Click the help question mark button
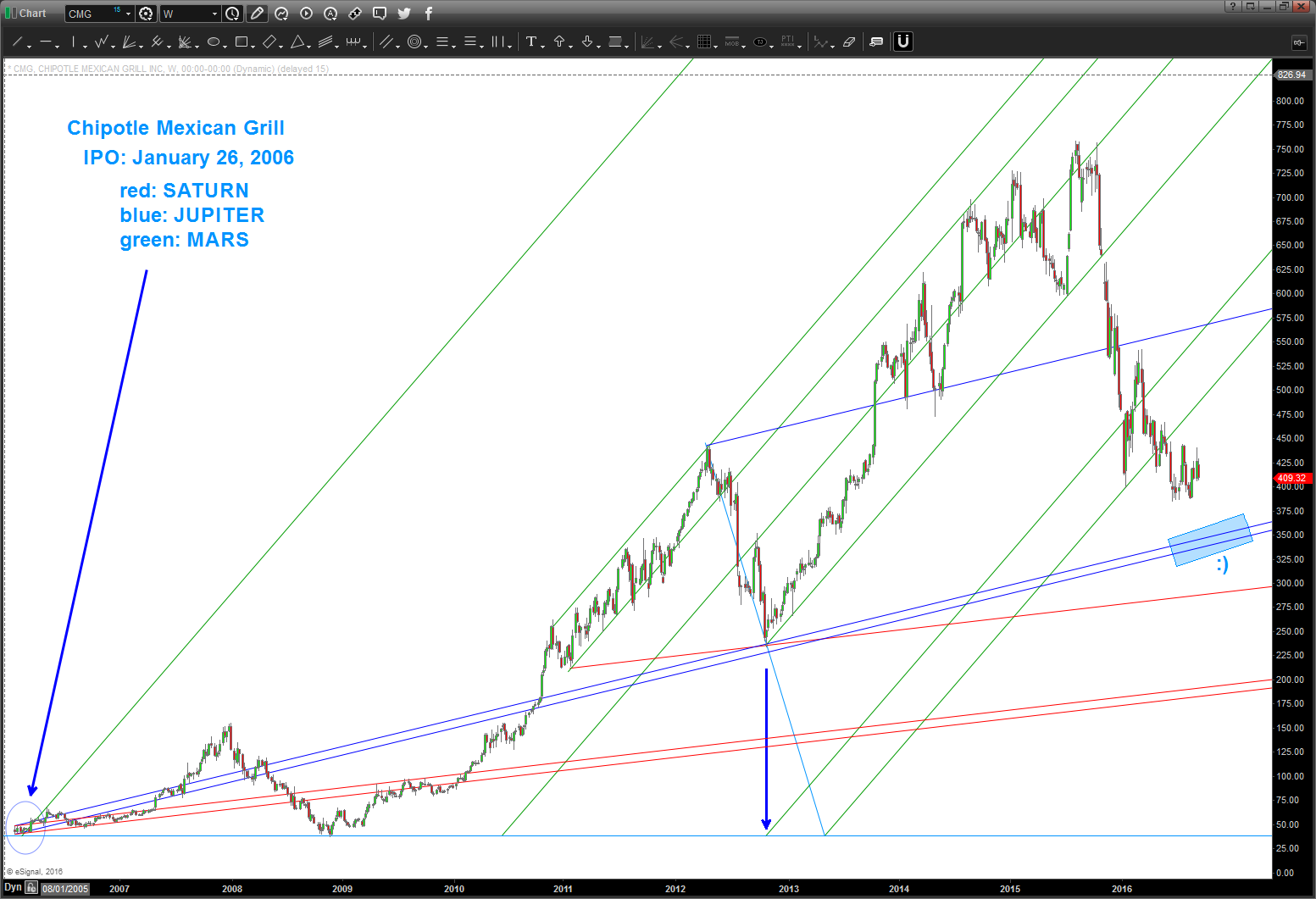 coord(1231,6)
